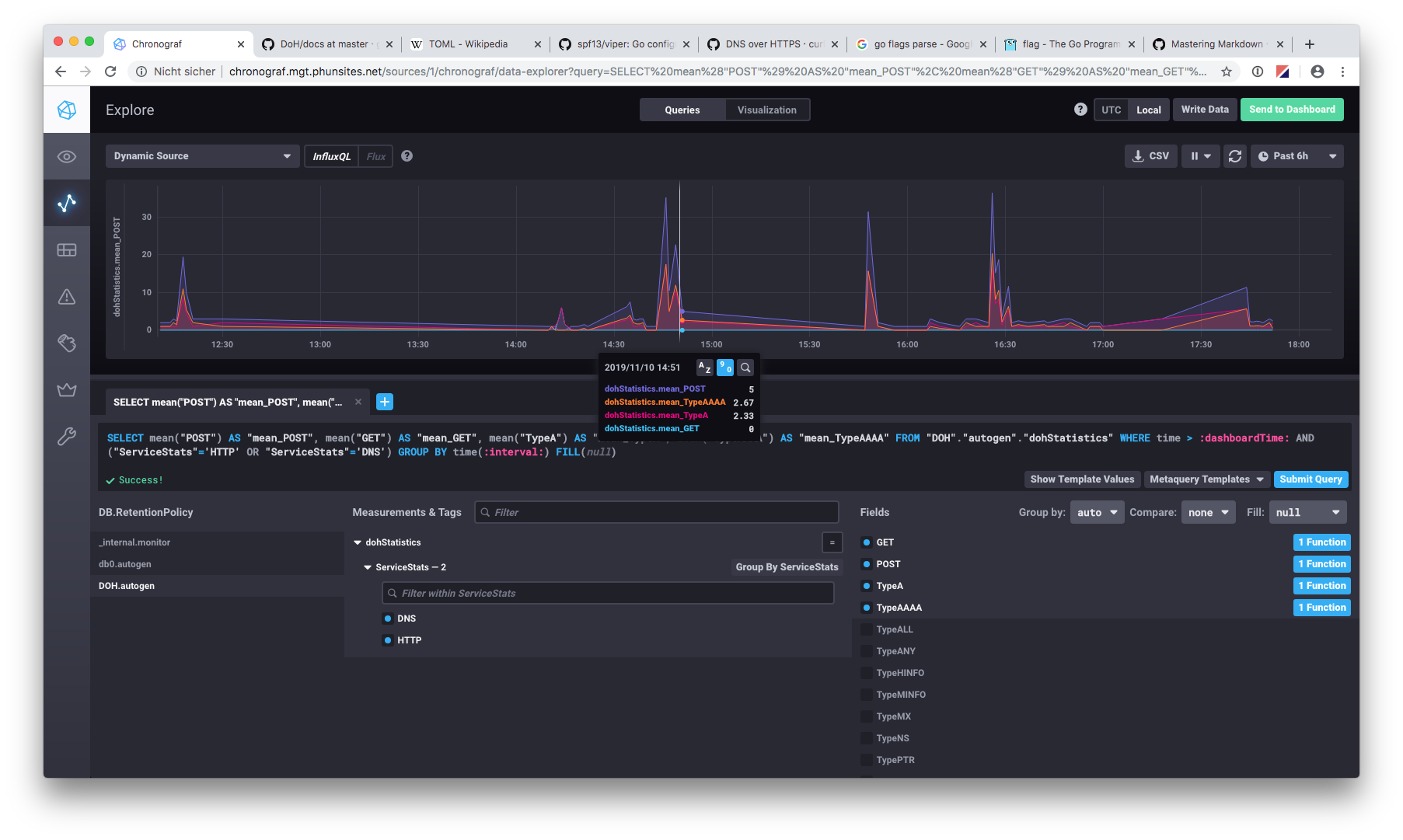The width and height of the screenshot is (1403, 840).
Task: Open the Dynamic Source dropdown
Action: [x=202, y=156]
